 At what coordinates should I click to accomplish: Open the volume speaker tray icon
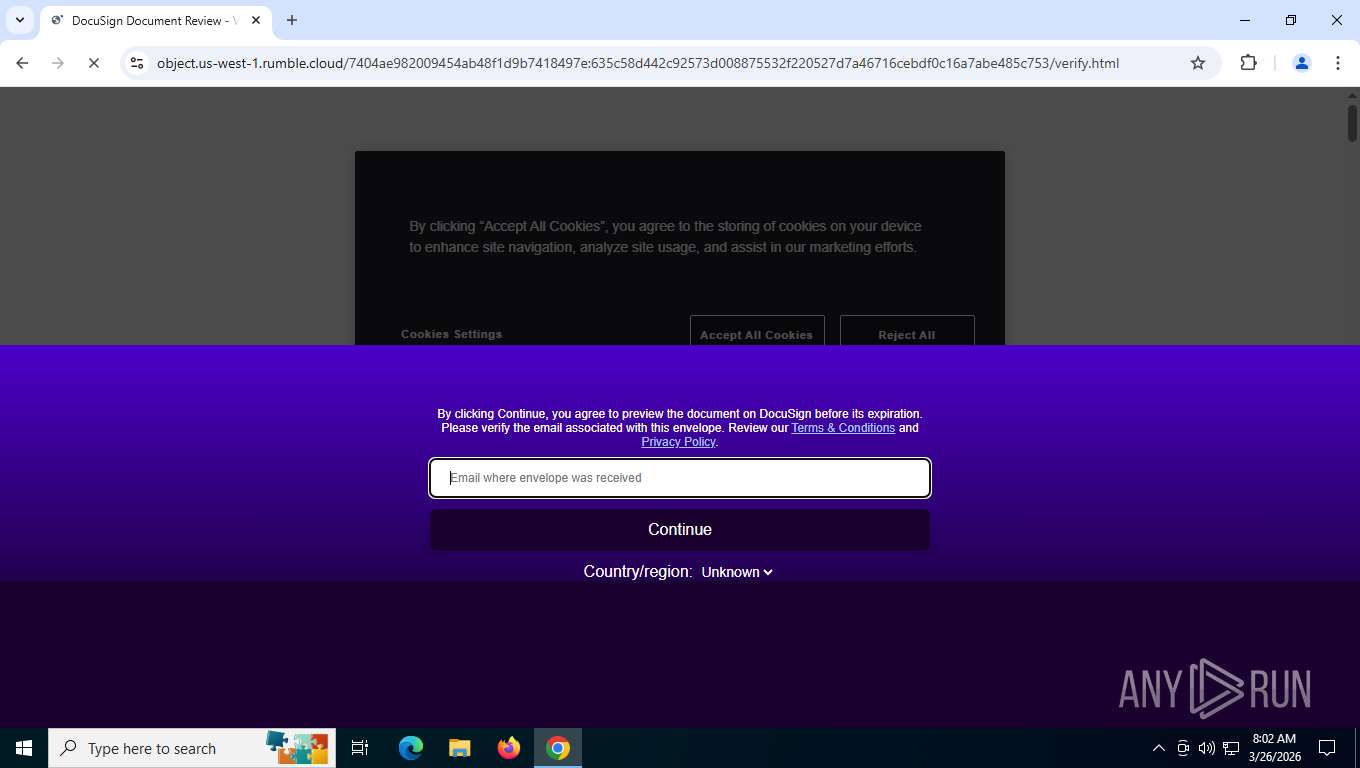tap(1207, 748)
